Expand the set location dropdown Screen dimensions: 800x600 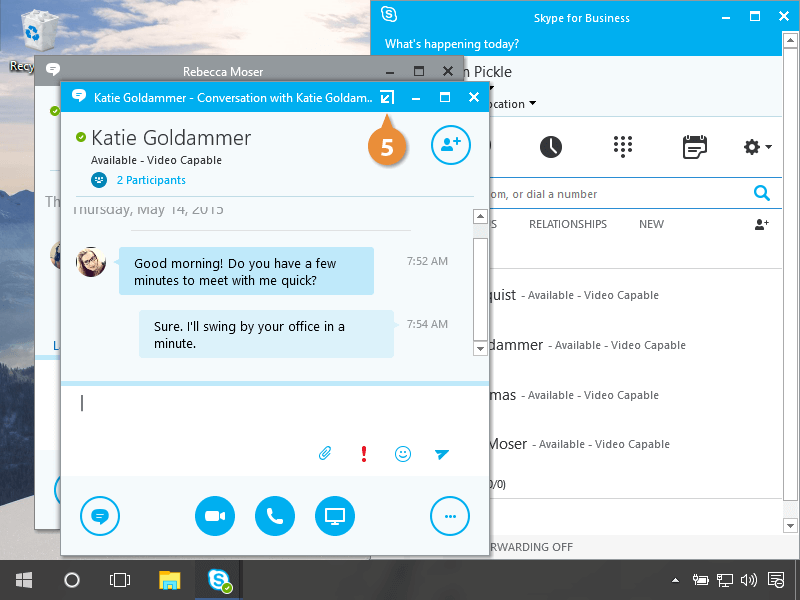click(532, 104)
